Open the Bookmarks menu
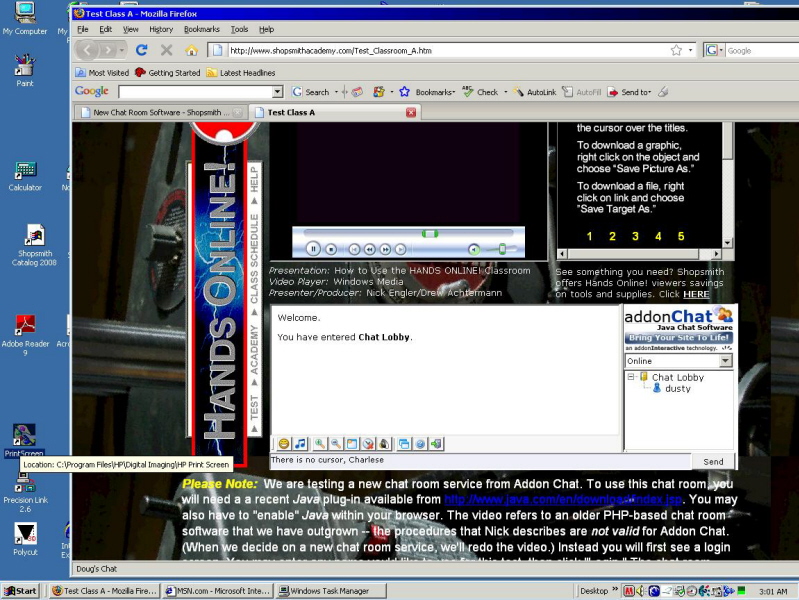This screenshot has height=600, width=799. coord(202,29)
